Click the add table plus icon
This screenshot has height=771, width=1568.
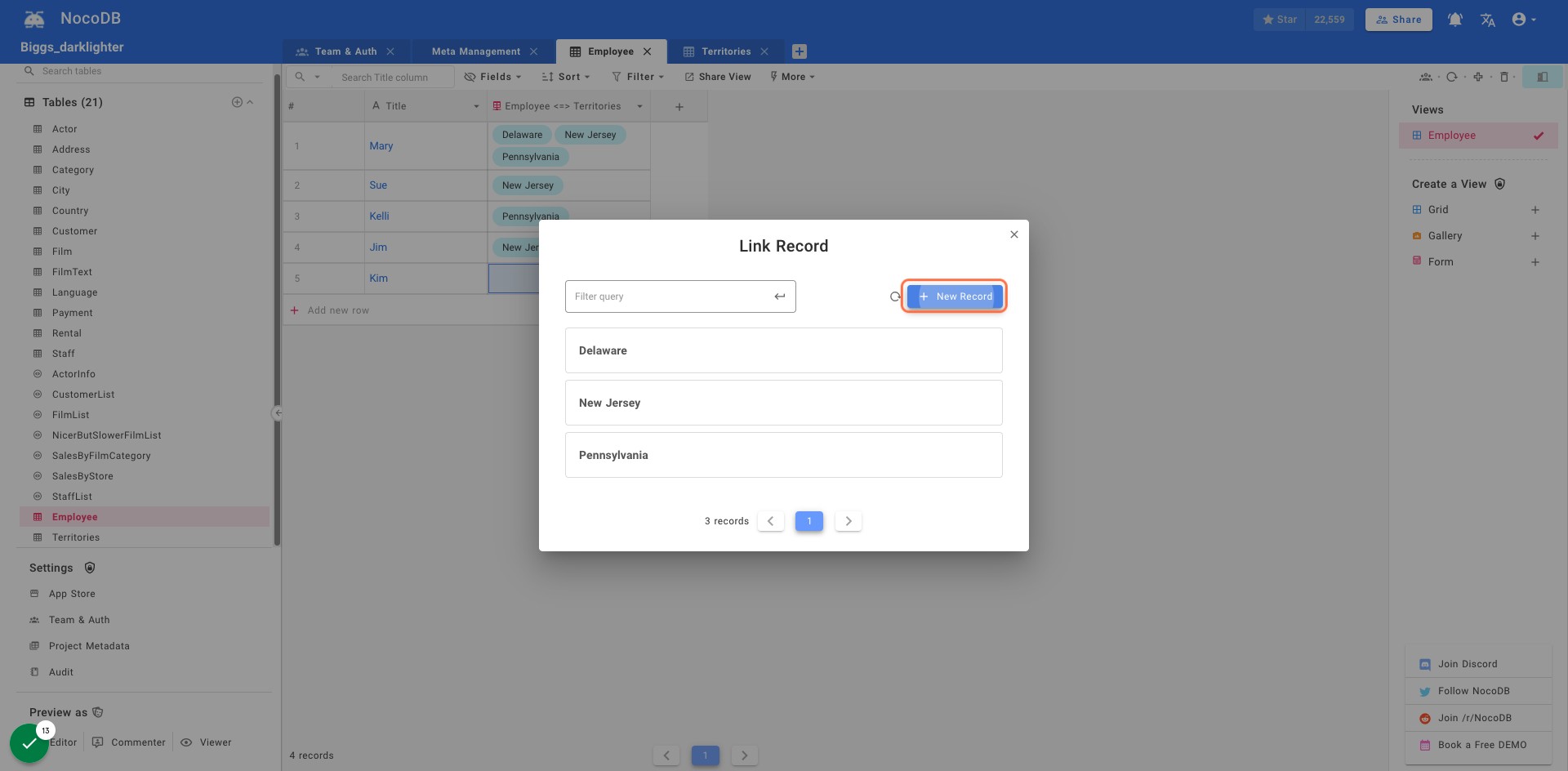point(237,102)
